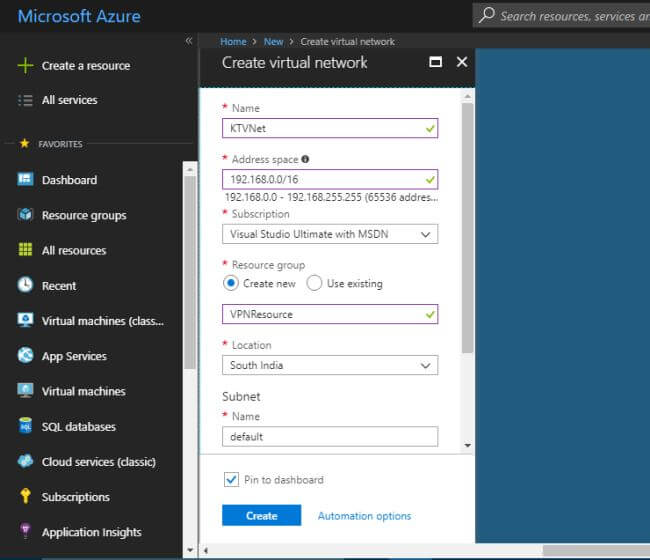Open the Dashboard icon in sidebar
The height and width of the screenshot is (560, 650).
(26, 180)
